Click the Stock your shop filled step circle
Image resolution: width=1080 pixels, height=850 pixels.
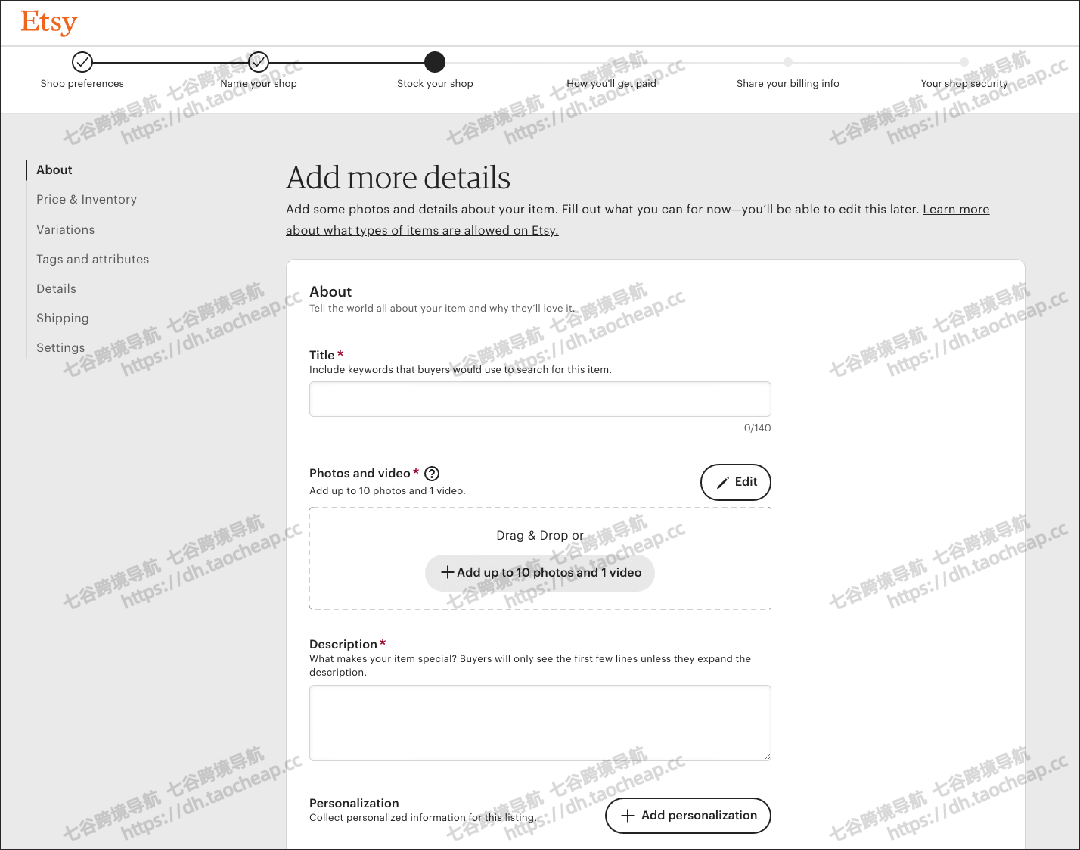pyautogui.click(x=435, y=62)
